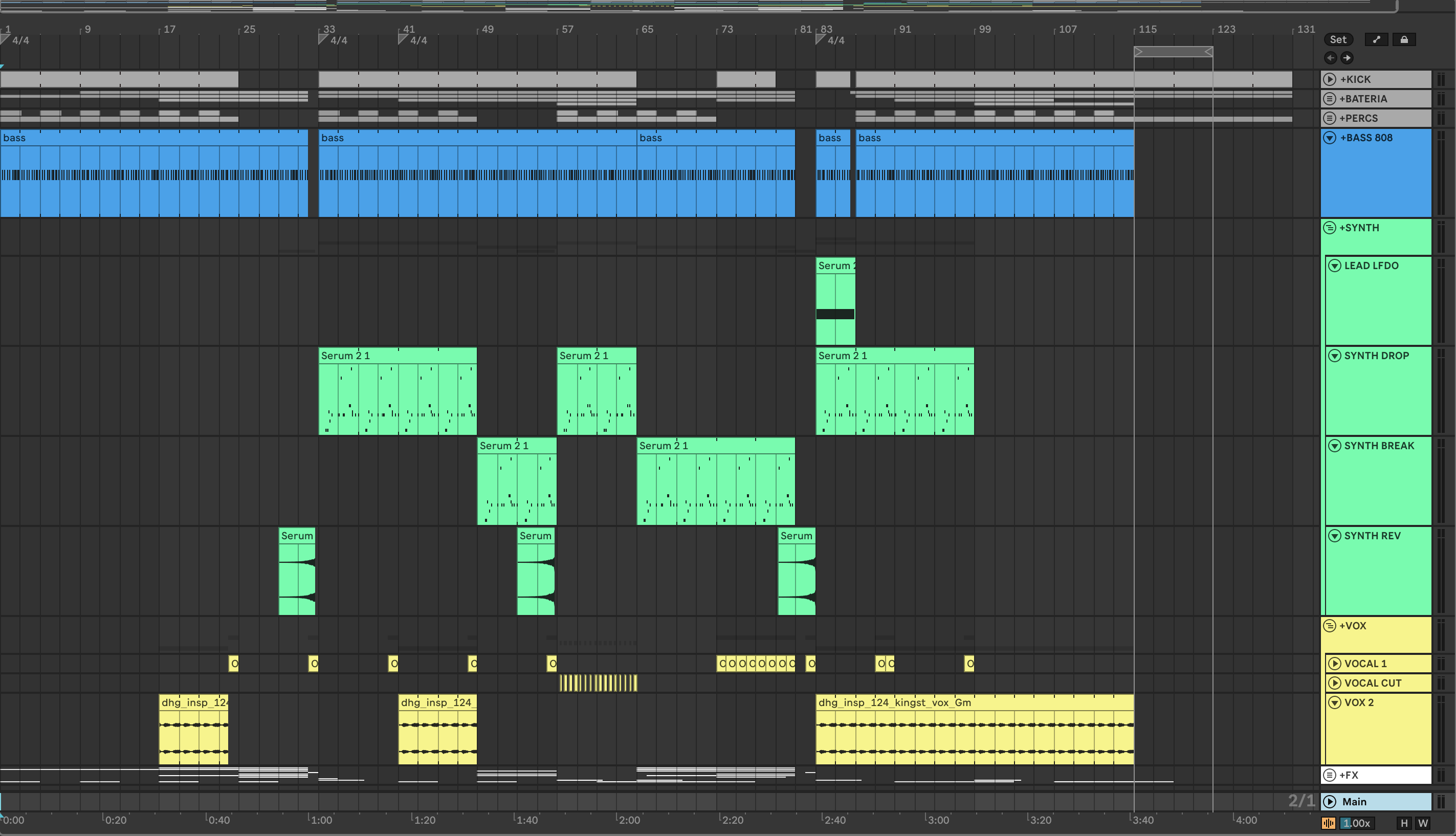Select the 4/4 time signature marker at bar 33

333,40
